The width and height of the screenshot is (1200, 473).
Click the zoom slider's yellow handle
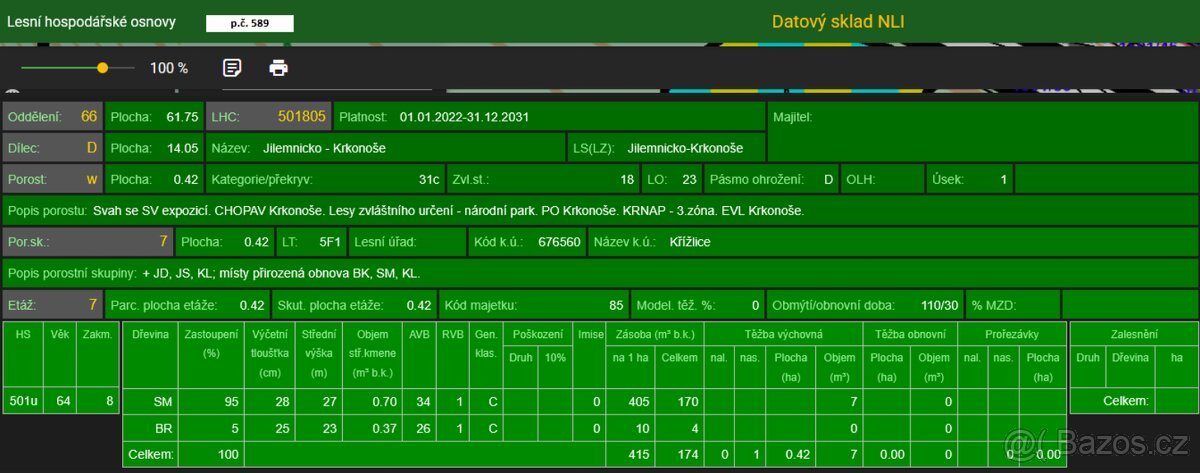[102, 68]
